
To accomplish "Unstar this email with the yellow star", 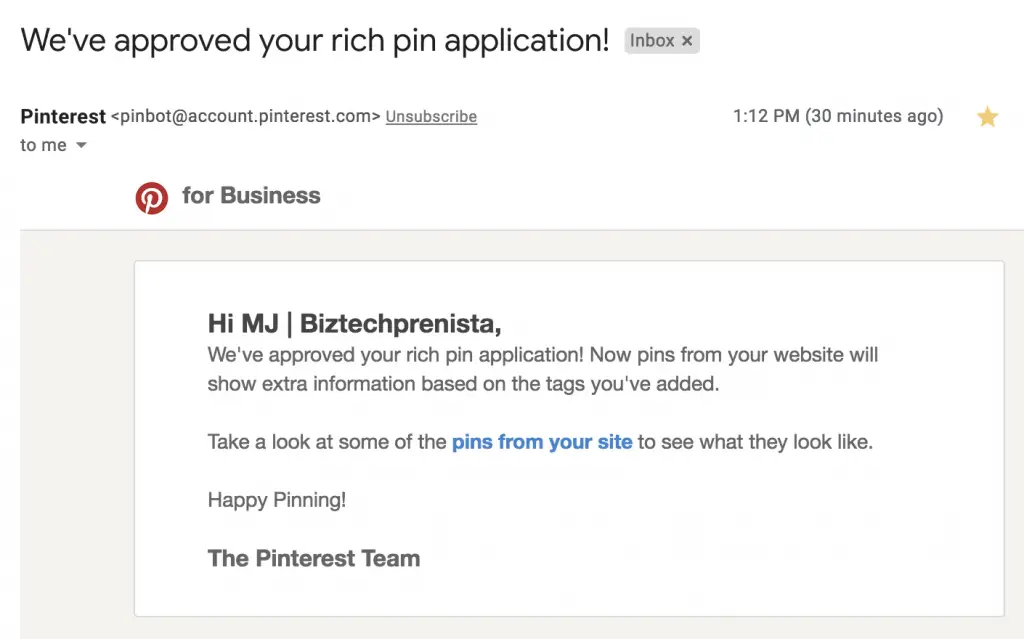I will pos(987,117).
